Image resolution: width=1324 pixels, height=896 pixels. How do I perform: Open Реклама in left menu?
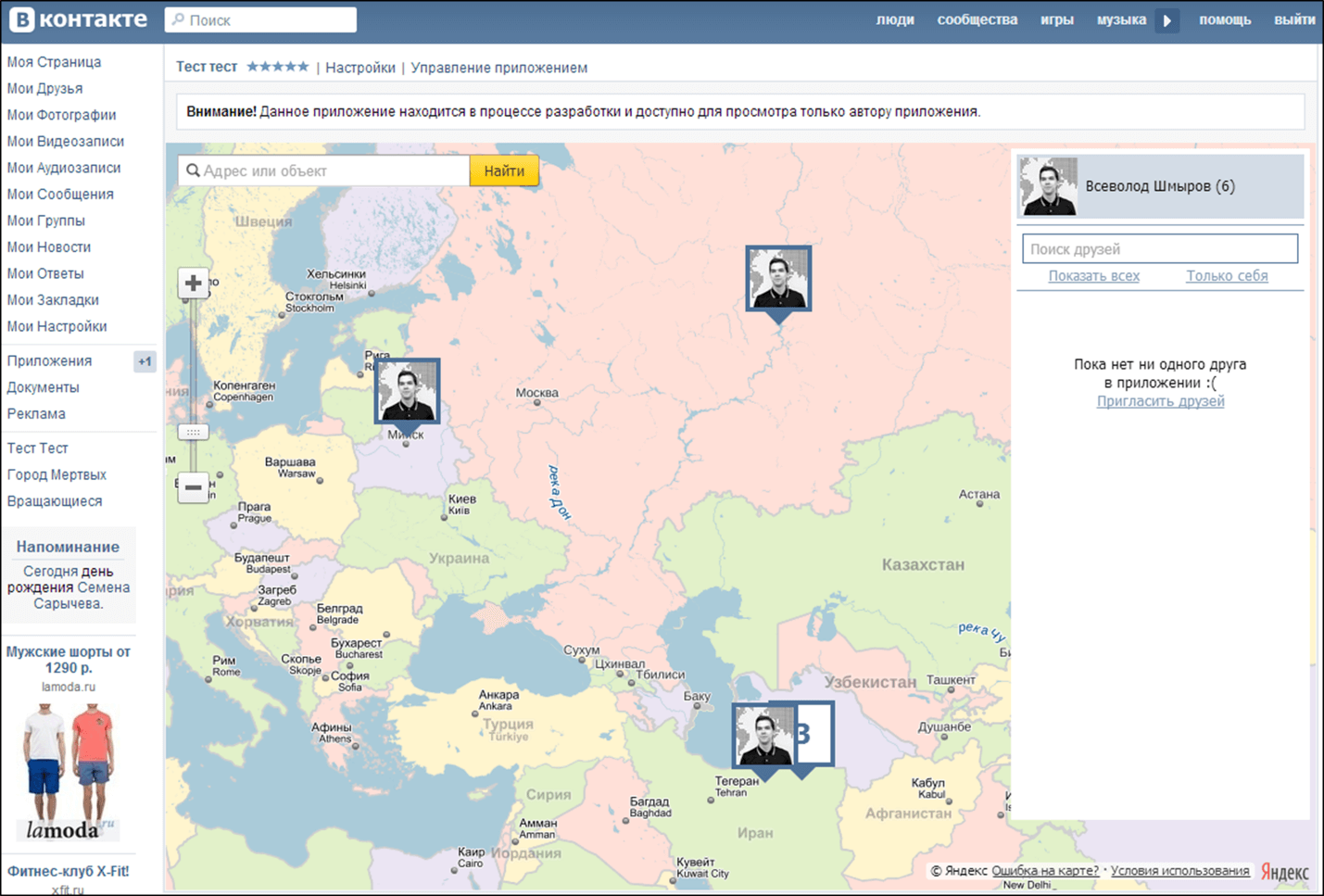tap(36, 414)
